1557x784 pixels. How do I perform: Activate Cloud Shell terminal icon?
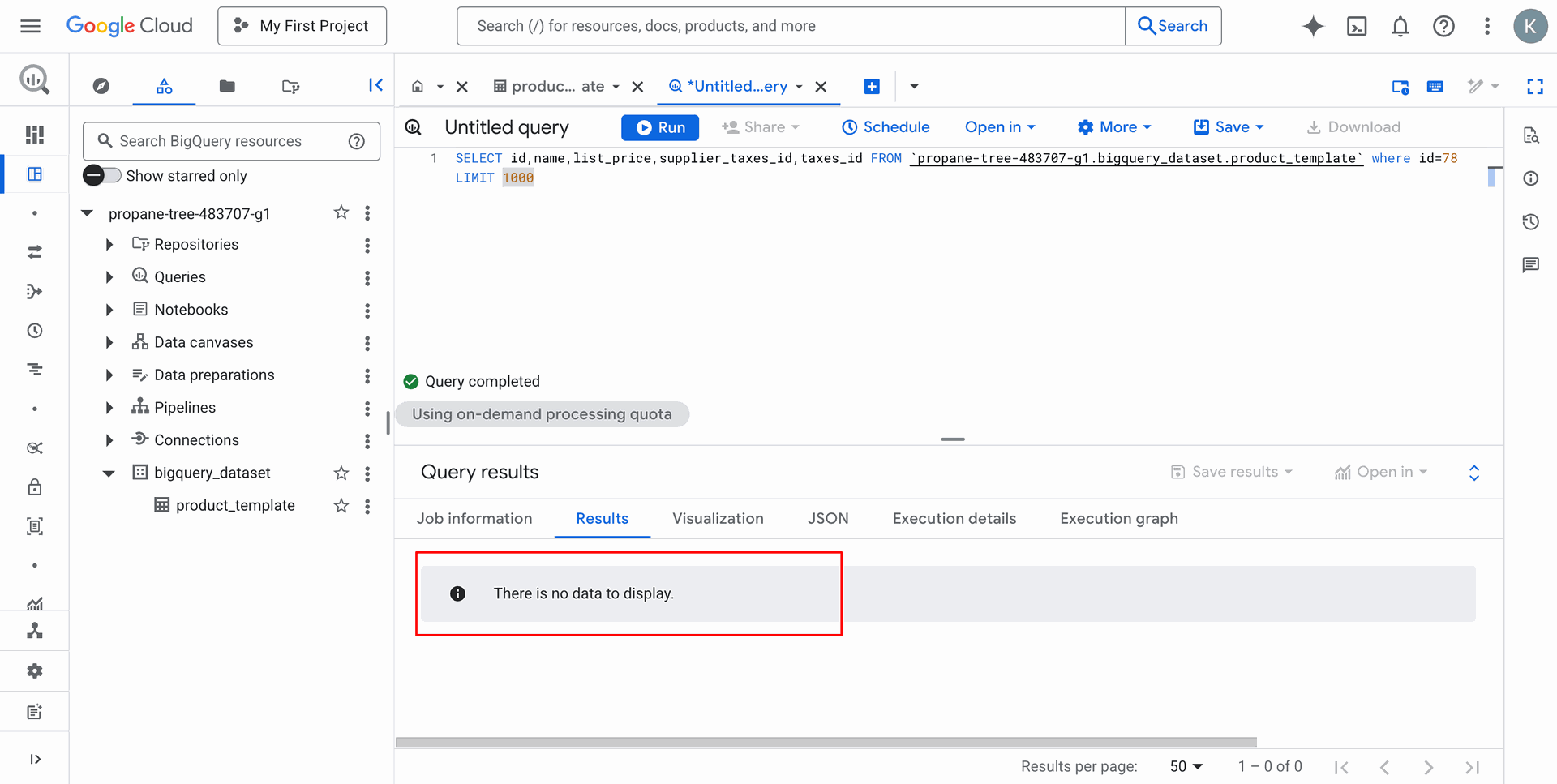(1357, 26)
